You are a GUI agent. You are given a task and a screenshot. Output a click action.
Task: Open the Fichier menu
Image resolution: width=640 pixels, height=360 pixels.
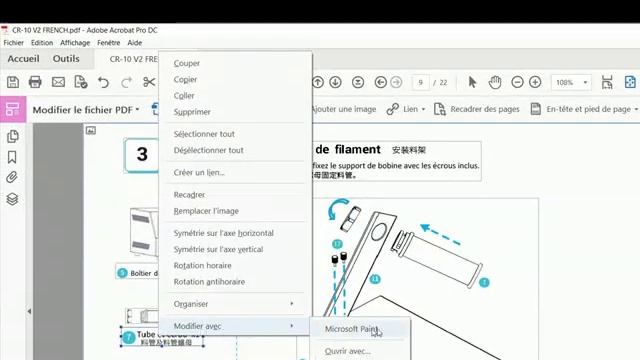(x=13, y=43)
